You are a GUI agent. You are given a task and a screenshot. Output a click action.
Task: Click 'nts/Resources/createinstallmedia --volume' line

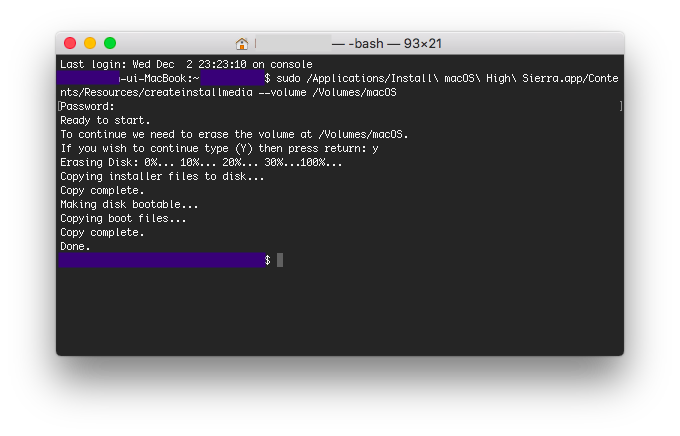point(228,92)
